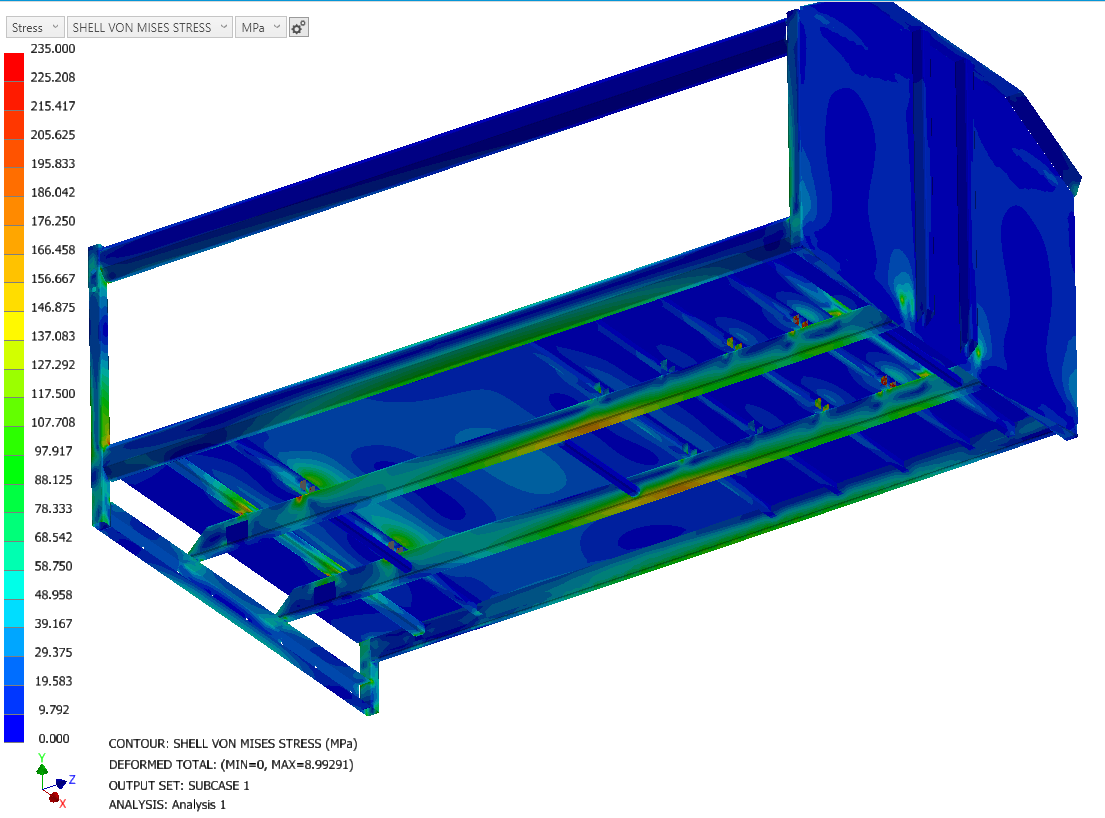Select the dark blue swatch beside 0.000

[x=14, y=728]
